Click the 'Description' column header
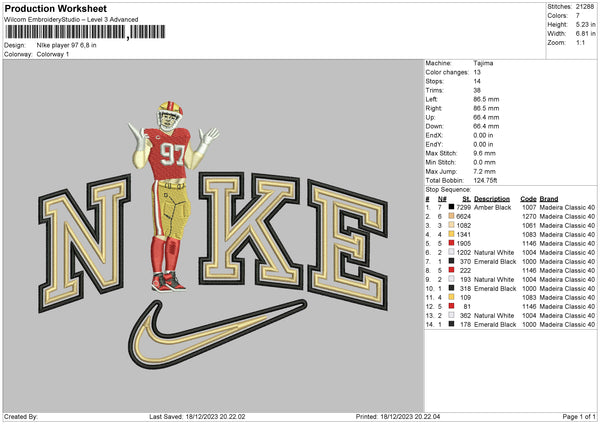 pos(492,199)
